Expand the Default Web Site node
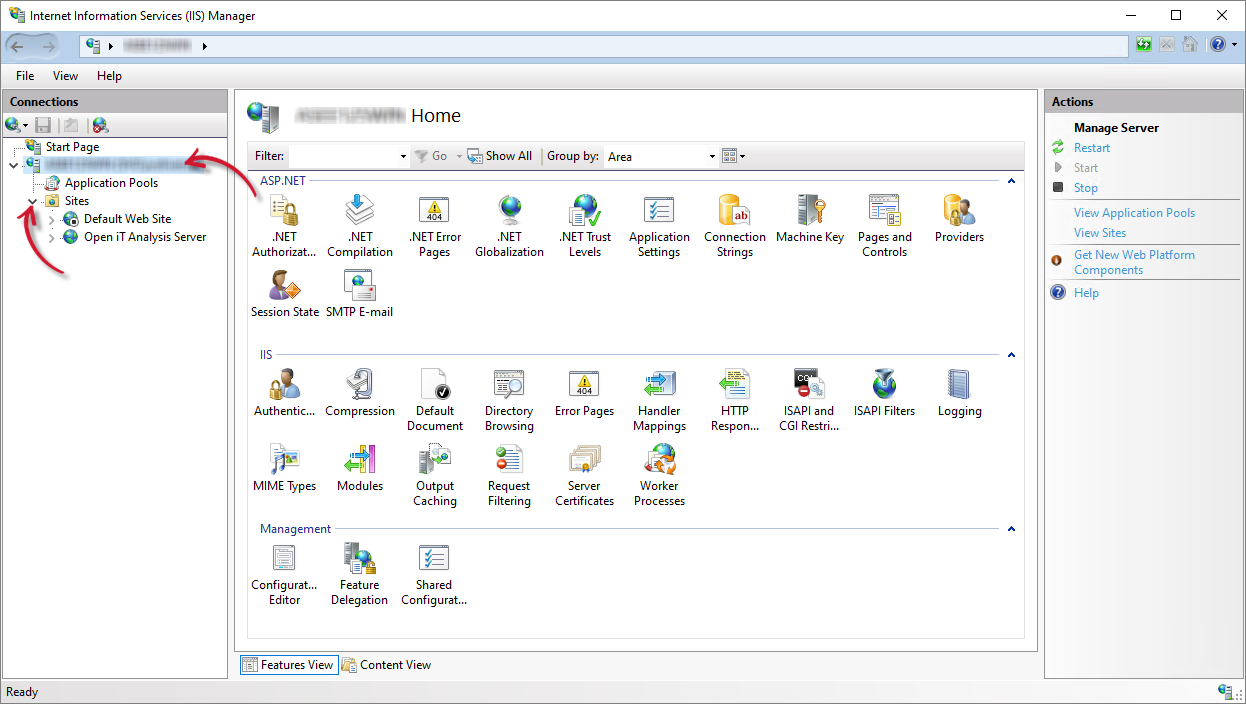The height and width of the screenshot is (704, 1246). [52, 219]
